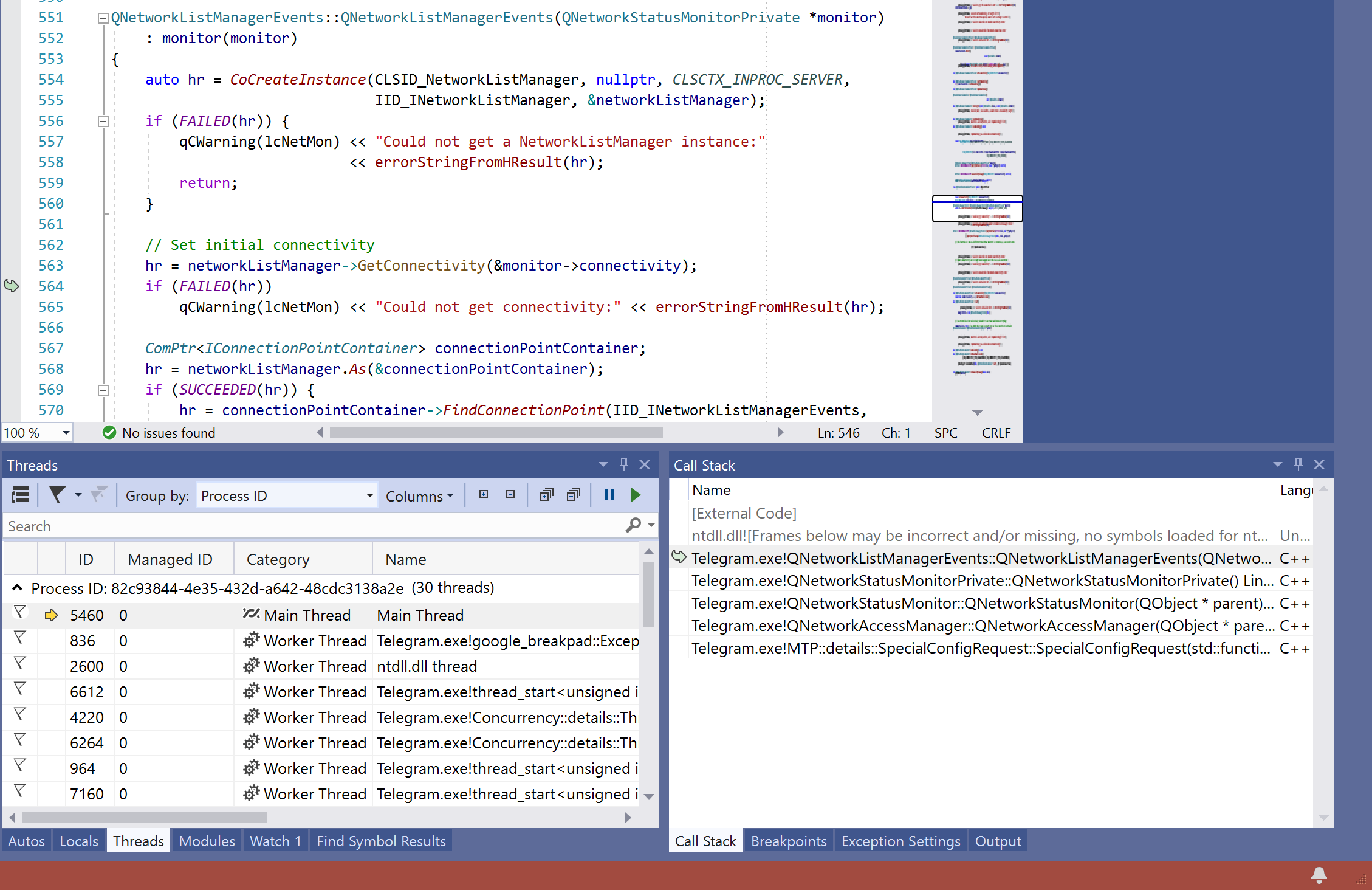Switch to the Locals tab

78,841
